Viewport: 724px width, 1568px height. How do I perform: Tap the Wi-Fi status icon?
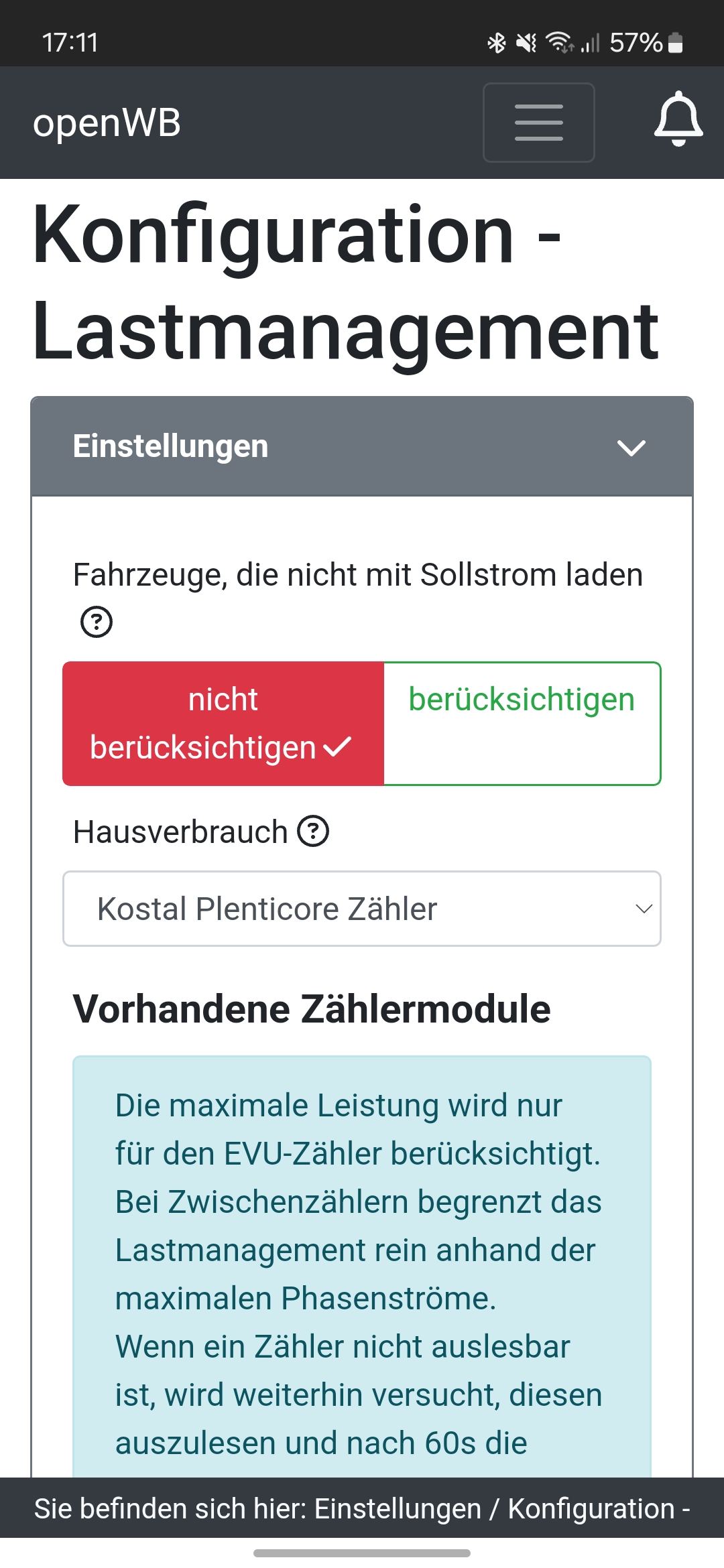click(559, 43)
